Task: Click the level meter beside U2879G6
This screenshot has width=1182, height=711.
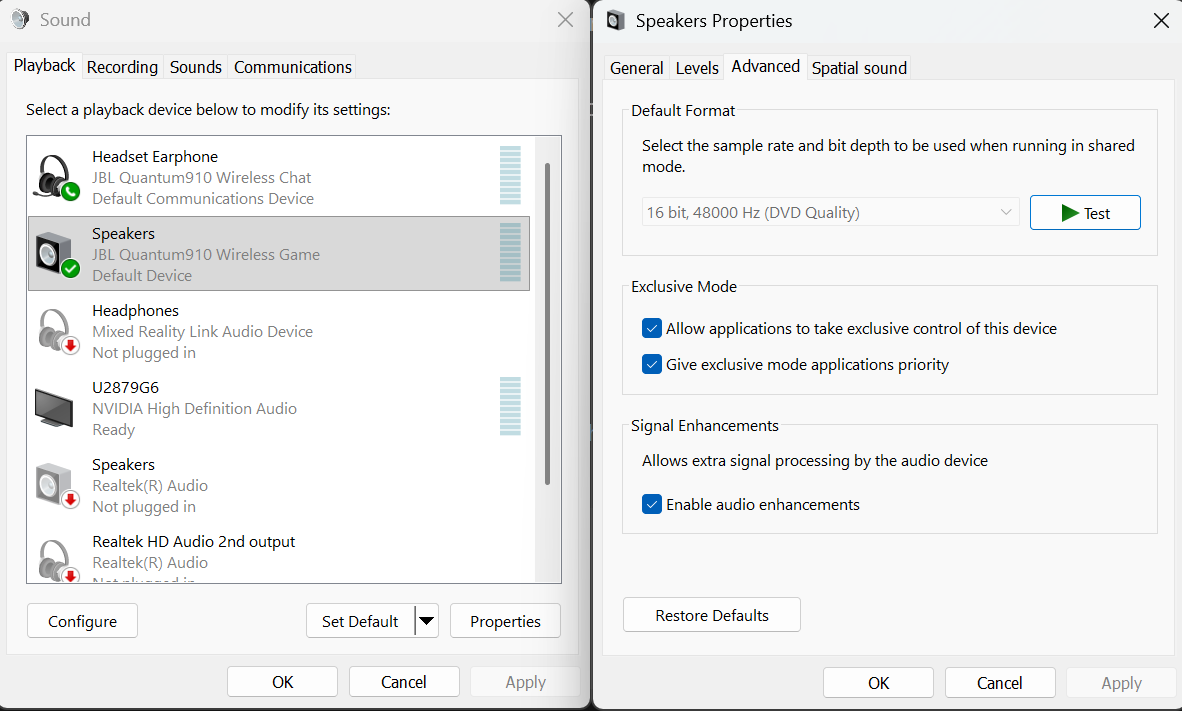Action: point(510,408)
